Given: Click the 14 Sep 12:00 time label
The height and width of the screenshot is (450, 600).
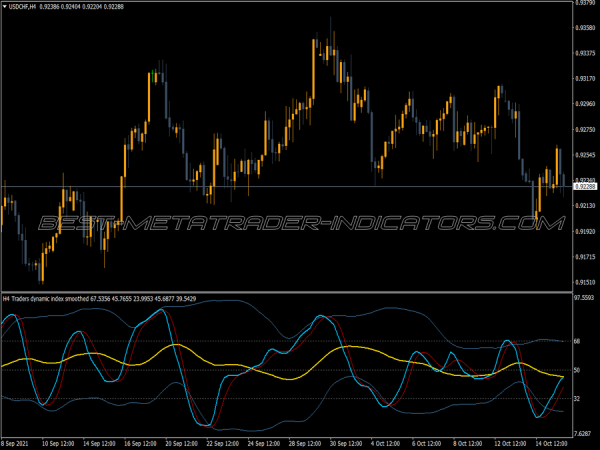Looking at the screenshot, I should [x=99, y=444].
